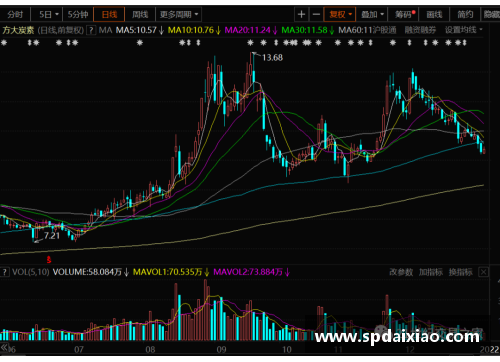This screenshot has width=500, height=362.
Task: Click the double-left arrow to move the timeline earlier
Action: 5,348
